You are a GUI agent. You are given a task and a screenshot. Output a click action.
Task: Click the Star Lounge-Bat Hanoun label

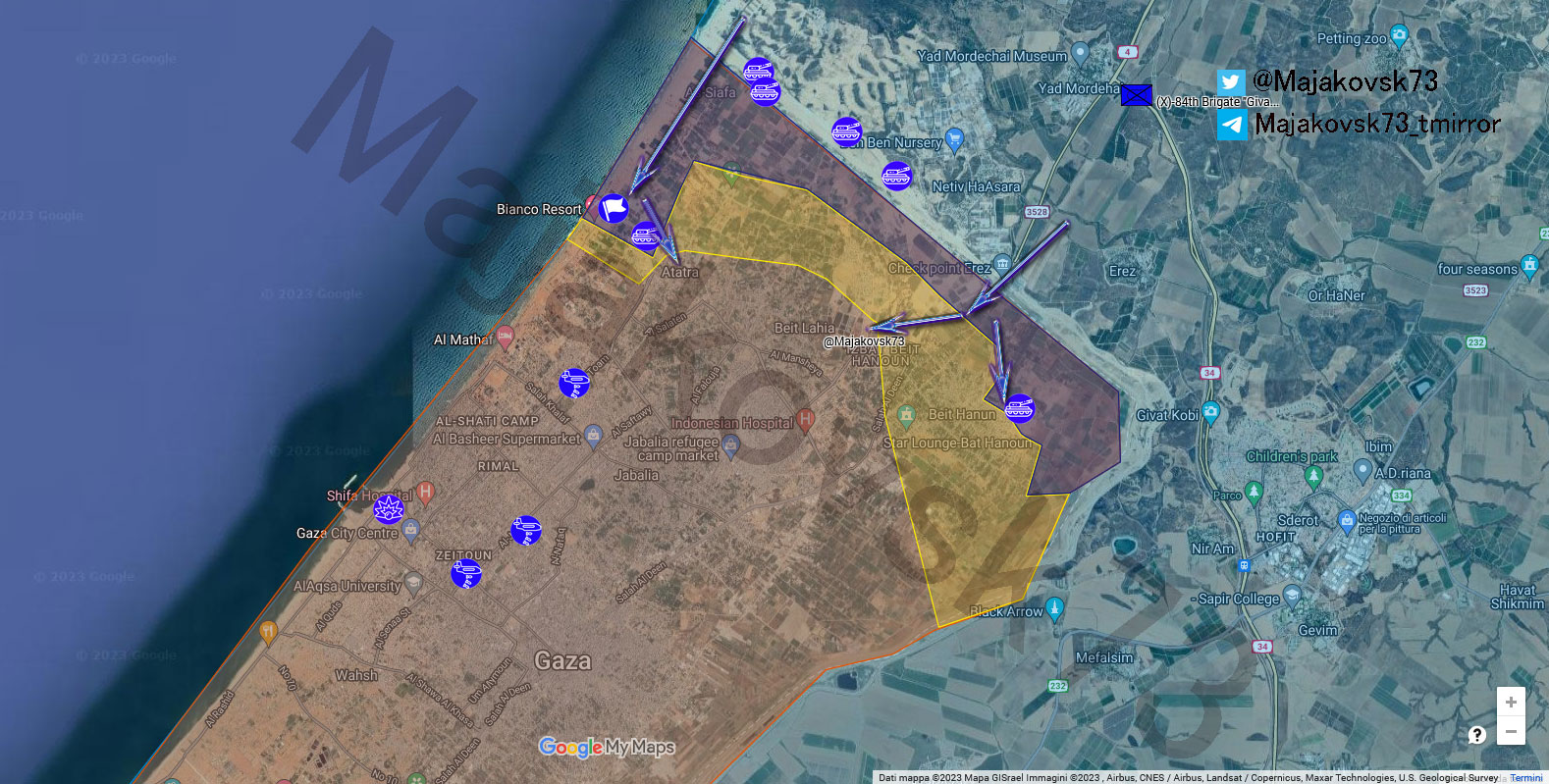tap(958, 444)
